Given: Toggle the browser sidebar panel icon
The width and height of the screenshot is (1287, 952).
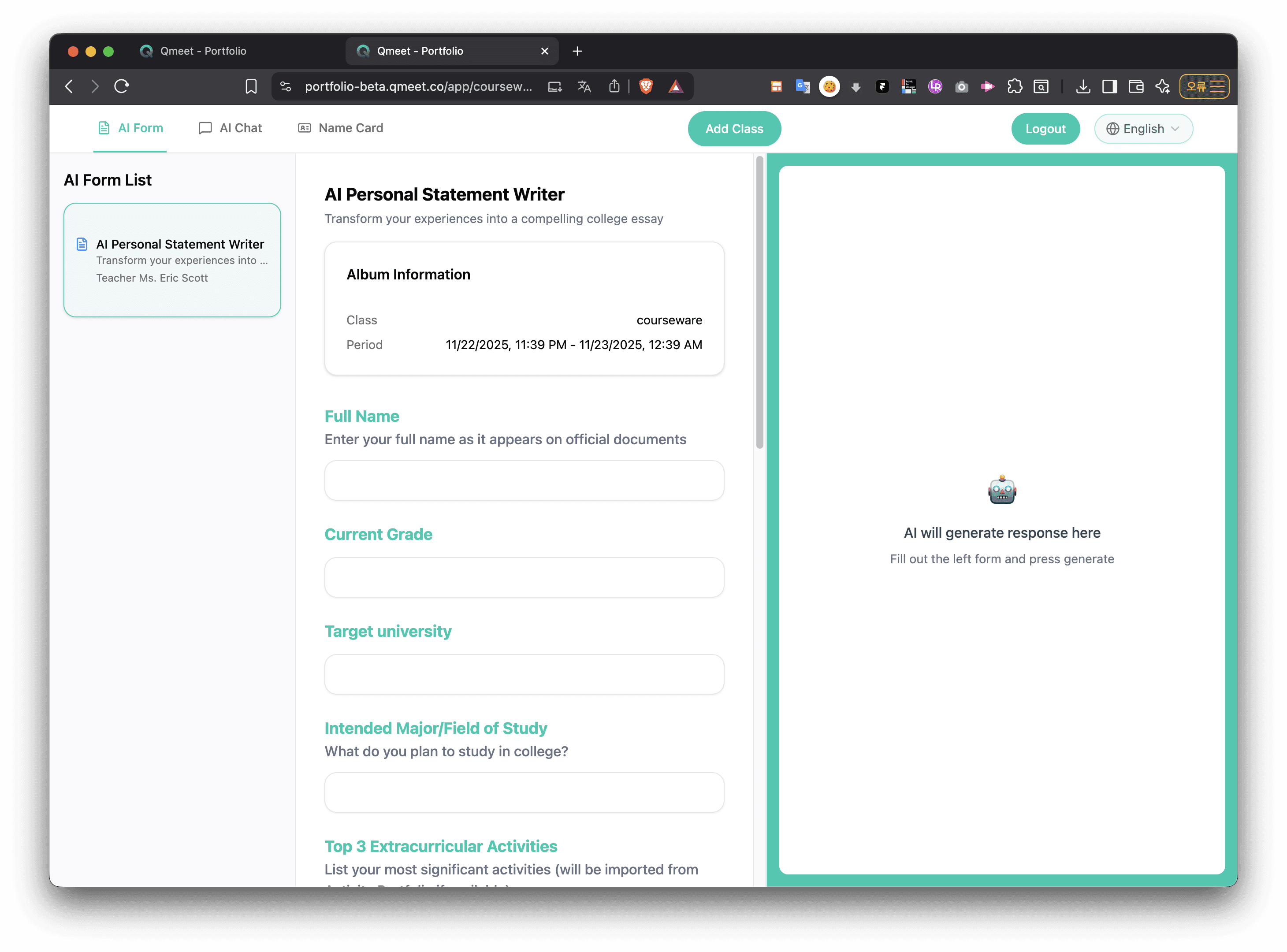Looking at the screenshot, I should pyautogui.click(x=1109, y=86).
